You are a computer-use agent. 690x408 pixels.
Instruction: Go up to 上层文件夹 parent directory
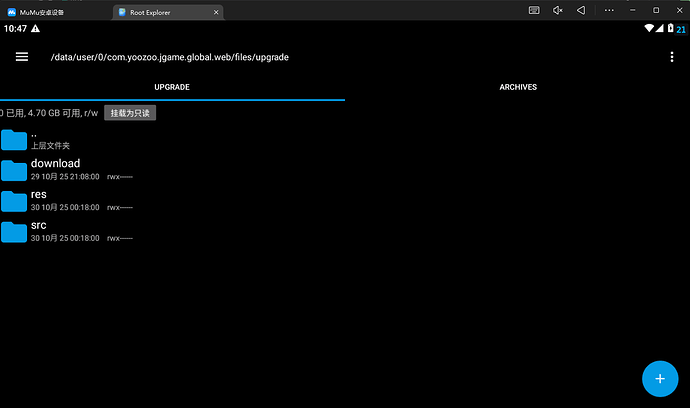[x=50, y=145]
